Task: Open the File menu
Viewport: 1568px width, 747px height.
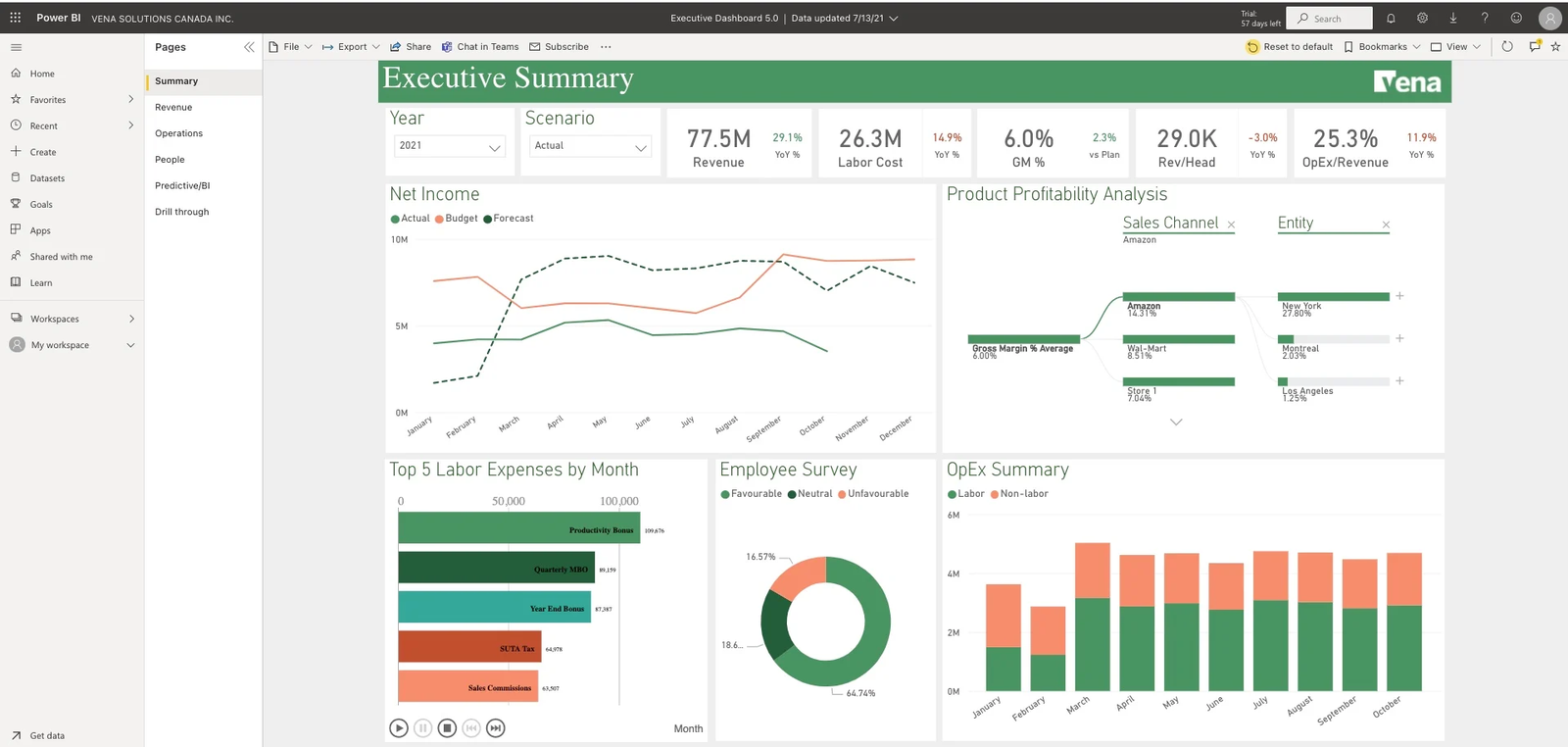Action: click(290, 47)
